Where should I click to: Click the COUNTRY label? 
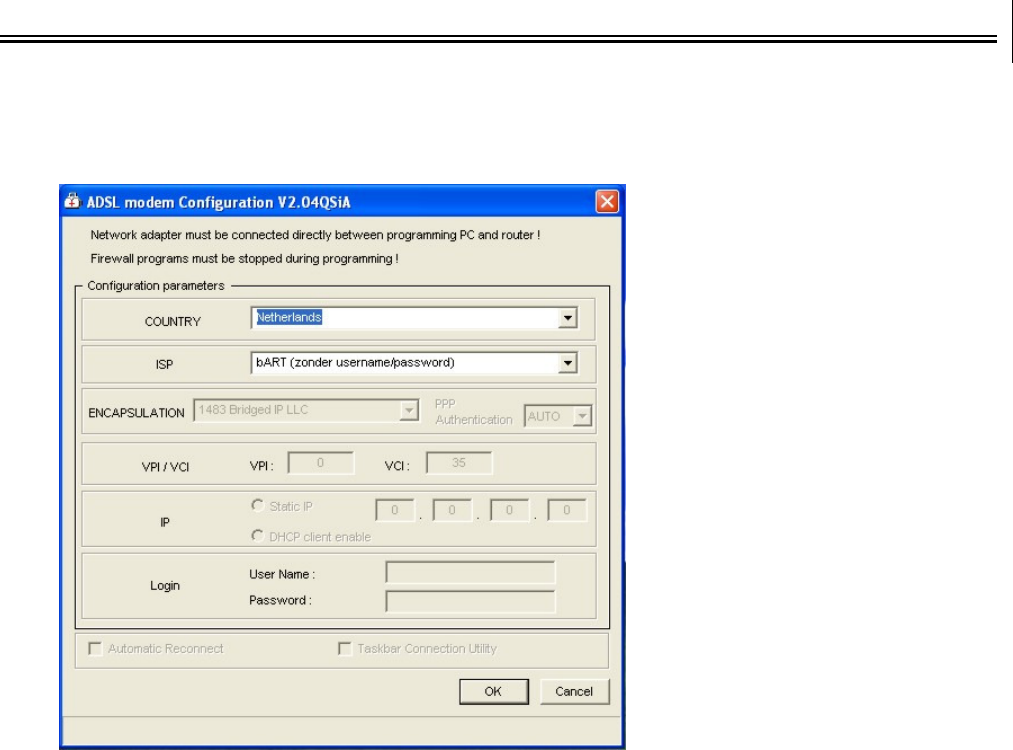pos(172,322)
